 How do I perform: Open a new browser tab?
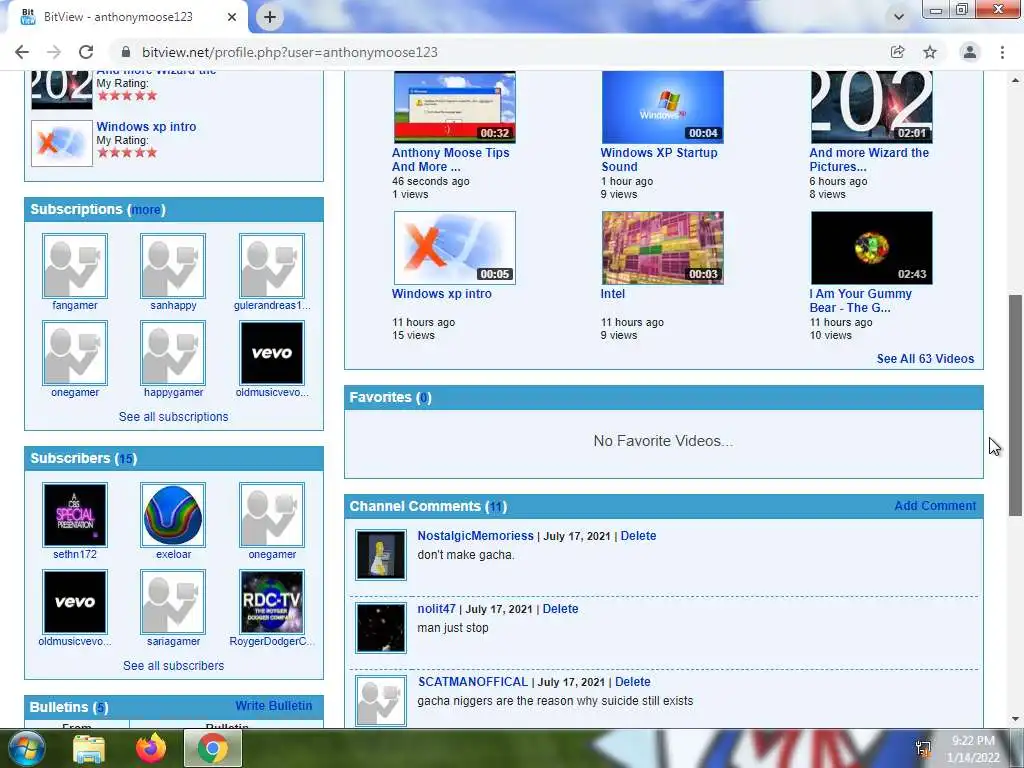(270, 17)
